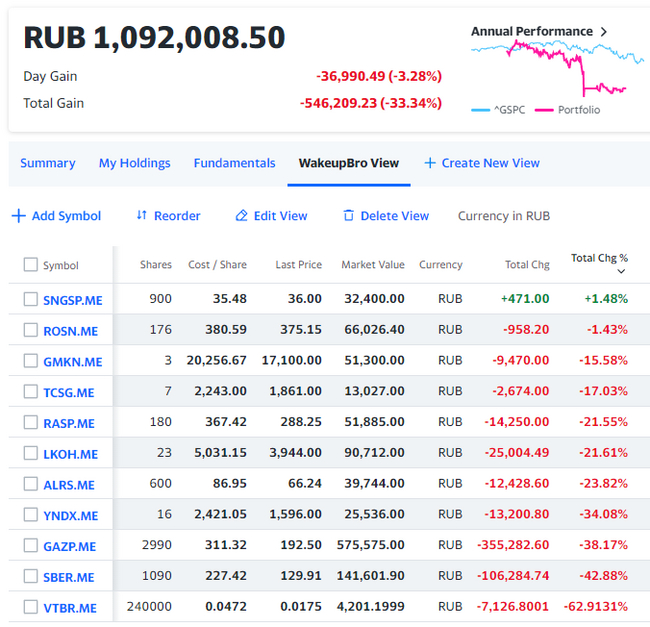This screenshot has height=627, width=650.
Task: Toggle the select-all Symbol checkbox
Action: pos(31,265)
